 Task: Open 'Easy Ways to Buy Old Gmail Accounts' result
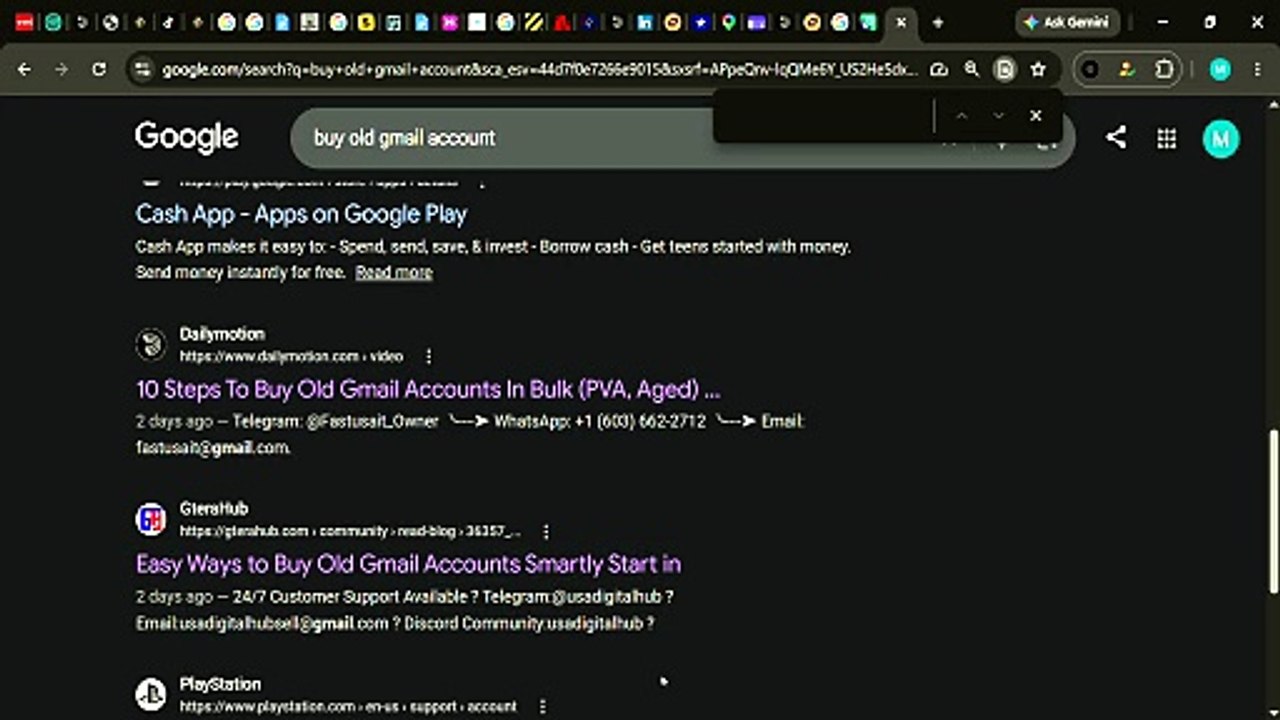tap(408, 564)
